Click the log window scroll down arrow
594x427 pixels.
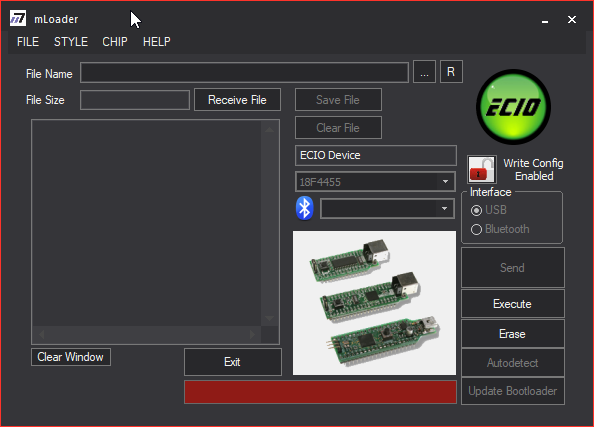click(x=270, y=318)
